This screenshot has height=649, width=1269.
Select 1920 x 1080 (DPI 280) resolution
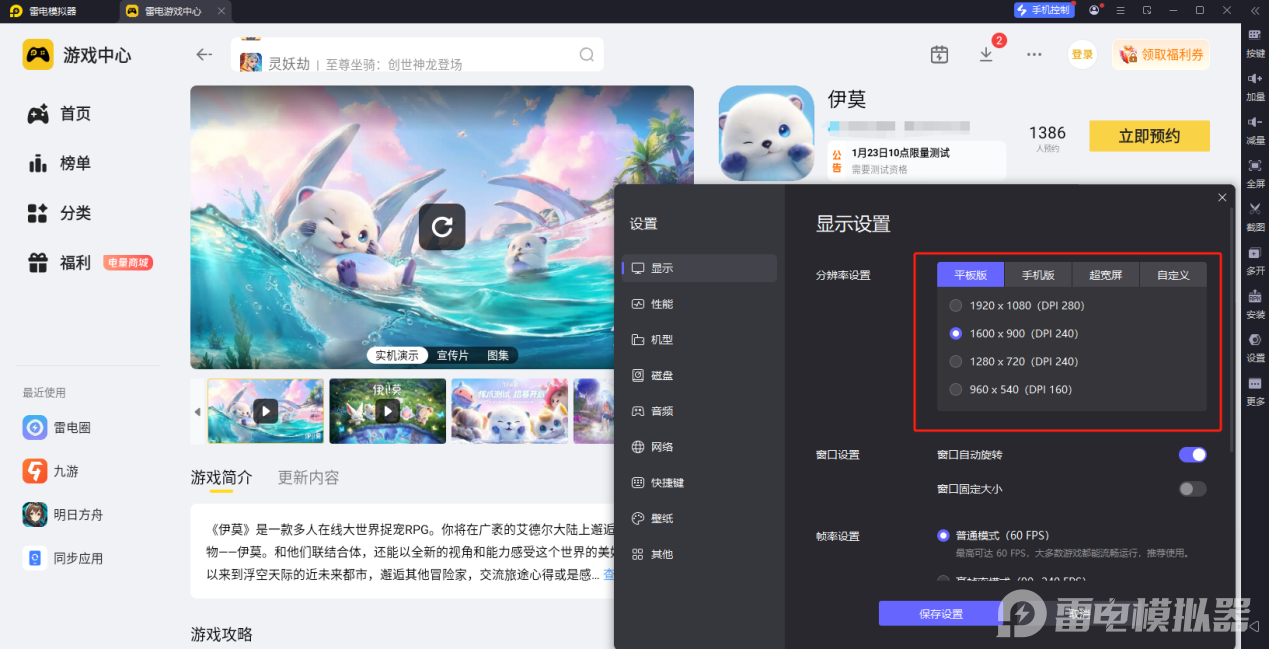click(x=1017, y=305)
